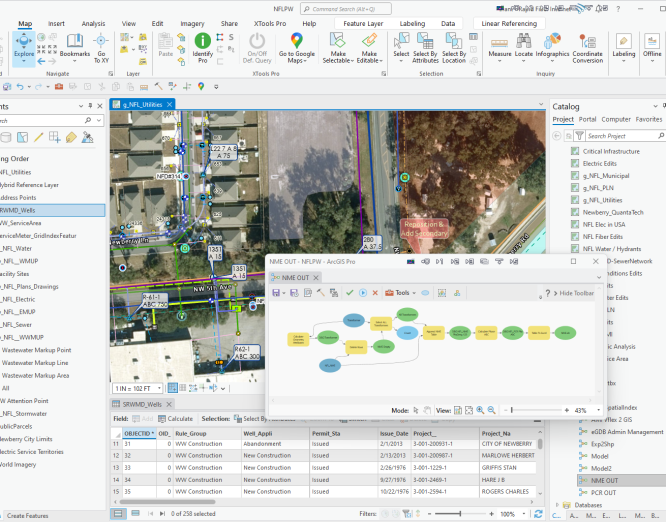This screenshot has width=666, height=522.
Task: Select Address Points layer in Contents
Action: (x=18, y=198)
